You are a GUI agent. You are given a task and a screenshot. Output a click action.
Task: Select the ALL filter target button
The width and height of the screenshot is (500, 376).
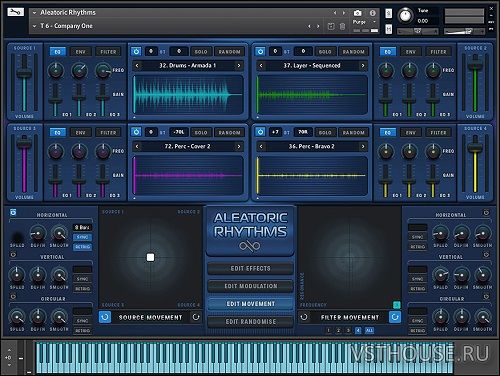pos(369,330)
